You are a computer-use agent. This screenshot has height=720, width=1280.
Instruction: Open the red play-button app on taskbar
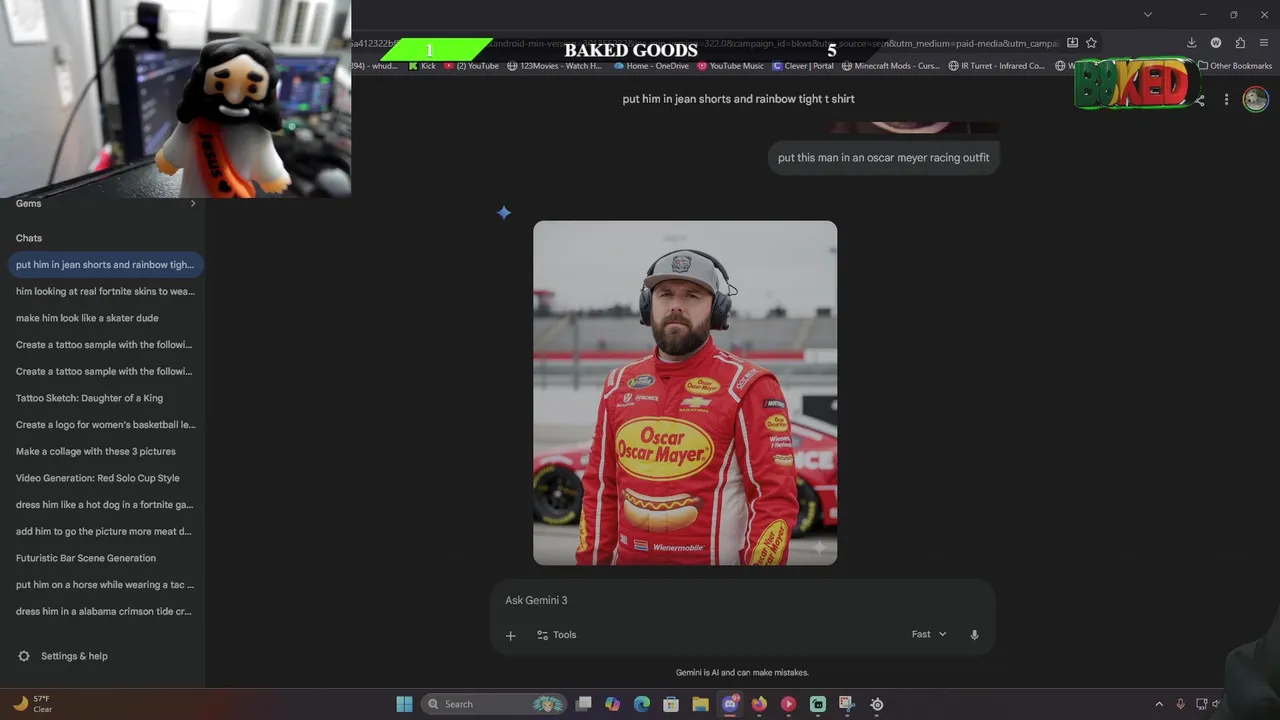pyautogui.click(x=788, y=704)
